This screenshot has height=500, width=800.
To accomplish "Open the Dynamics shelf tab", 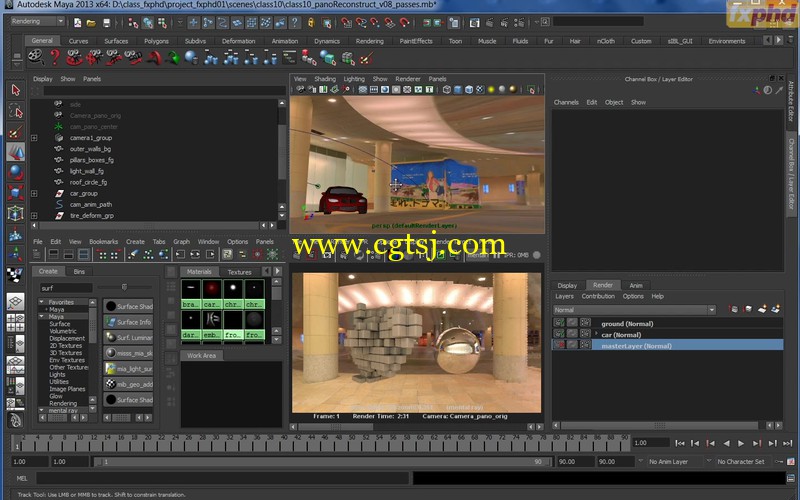I will coord(327,41).
